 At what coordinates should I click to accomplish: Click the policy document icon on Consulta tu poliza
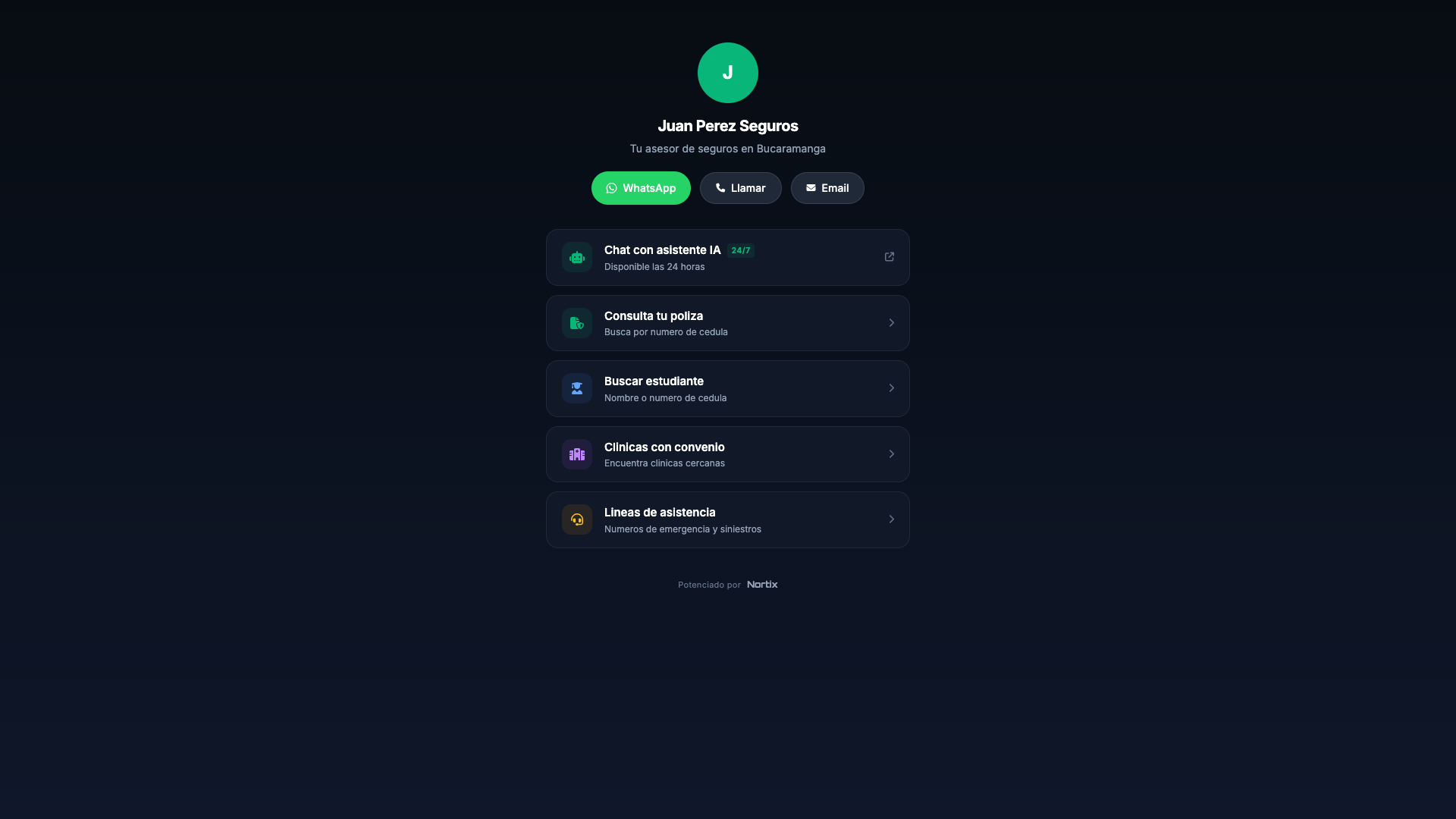point(576,322)
